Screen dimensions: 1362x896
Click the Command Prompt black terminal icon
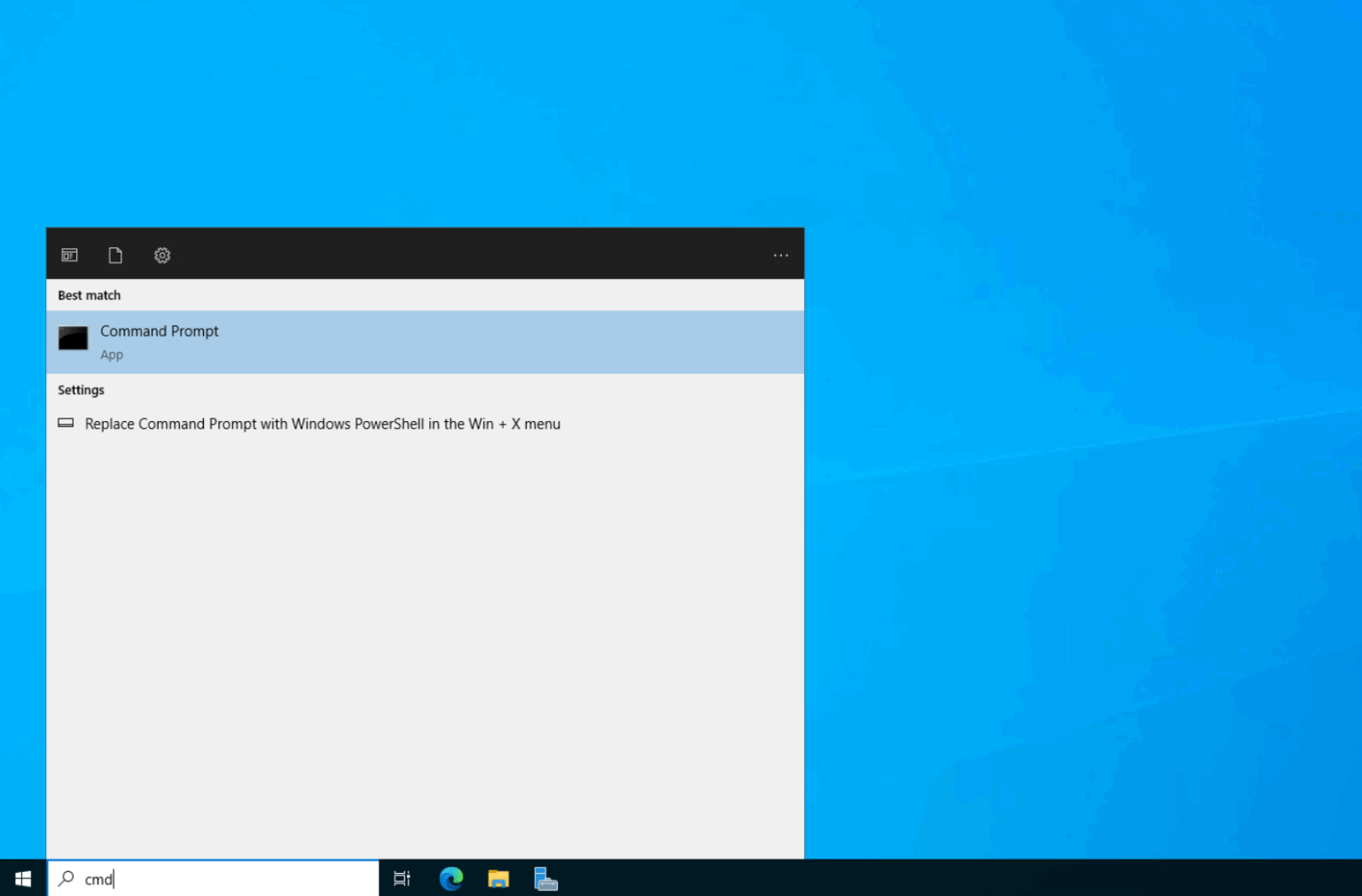point(73,338)
